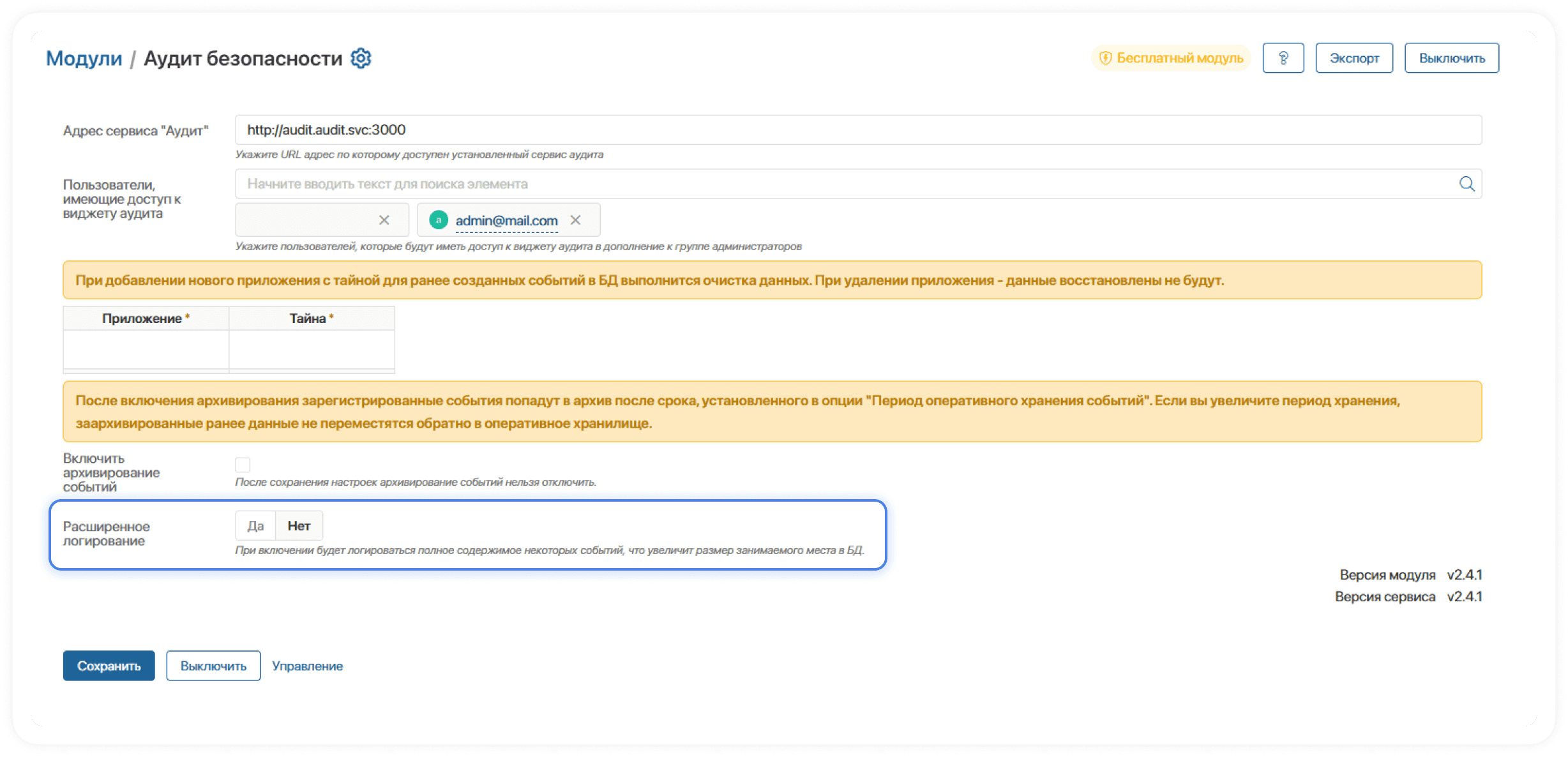This screenshot has width=1568, height=757.
Task: Click the Экспорт button
Action: 1353,58
